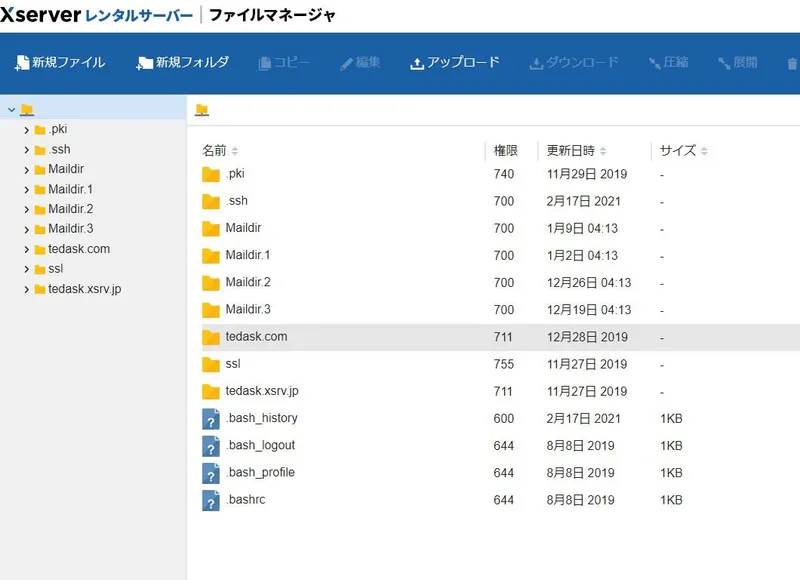800x580 pixels.
Task: Click the ssl folder icon in file list
Action: coord(211,364)
